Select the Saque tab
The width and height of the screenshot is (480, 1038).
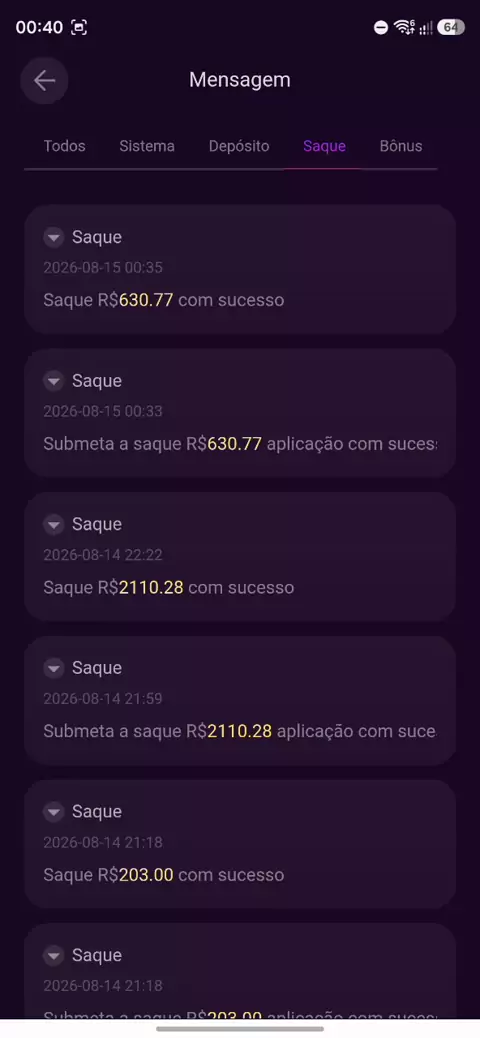[324, 146]
